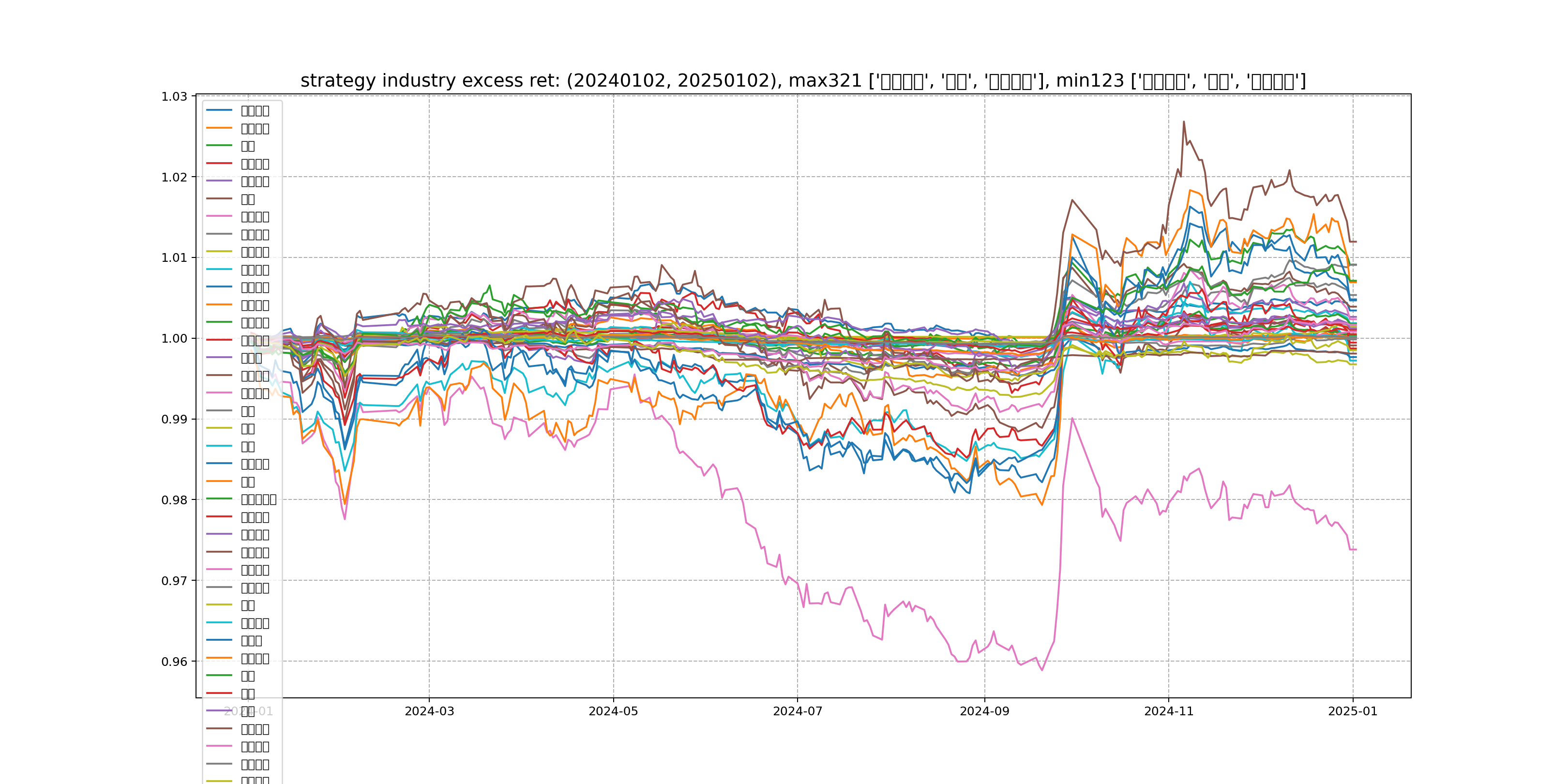
Task: Click the 'min123' text in the title
Action: click(x=1089, y=80)
